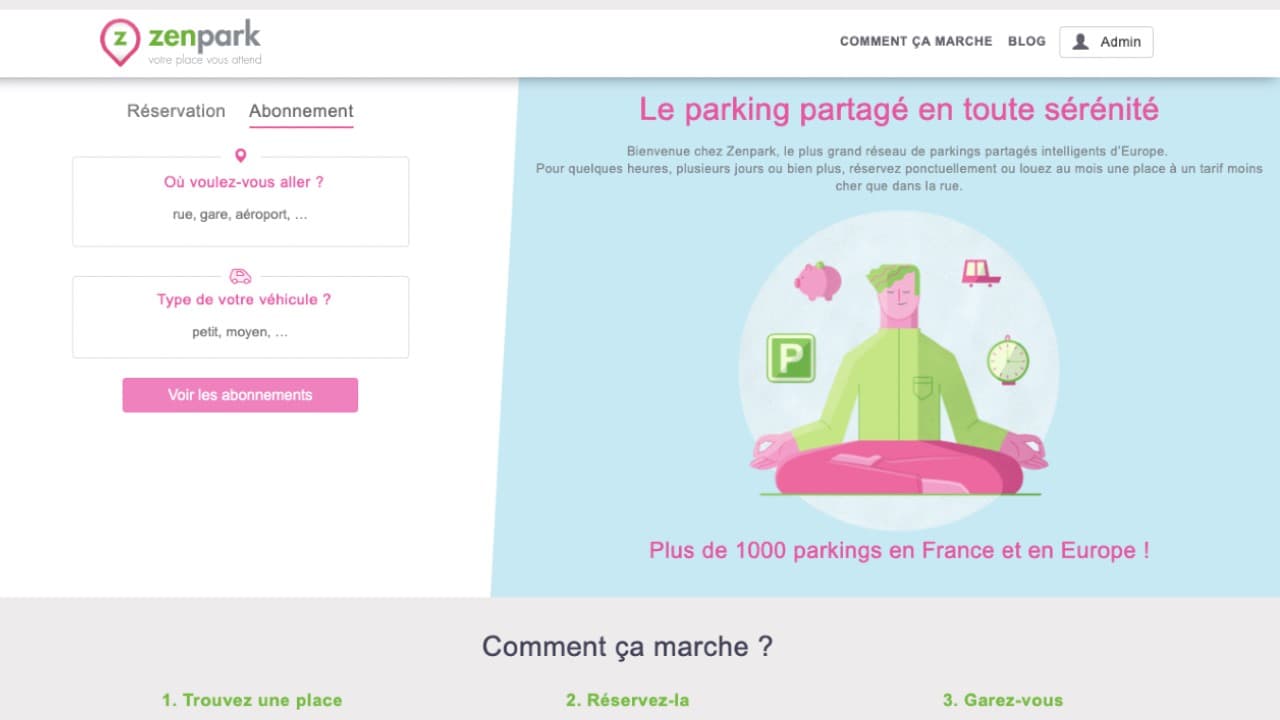Click the small pink car illustration icon
The image size is (1280, 720).
click(981, 272)
